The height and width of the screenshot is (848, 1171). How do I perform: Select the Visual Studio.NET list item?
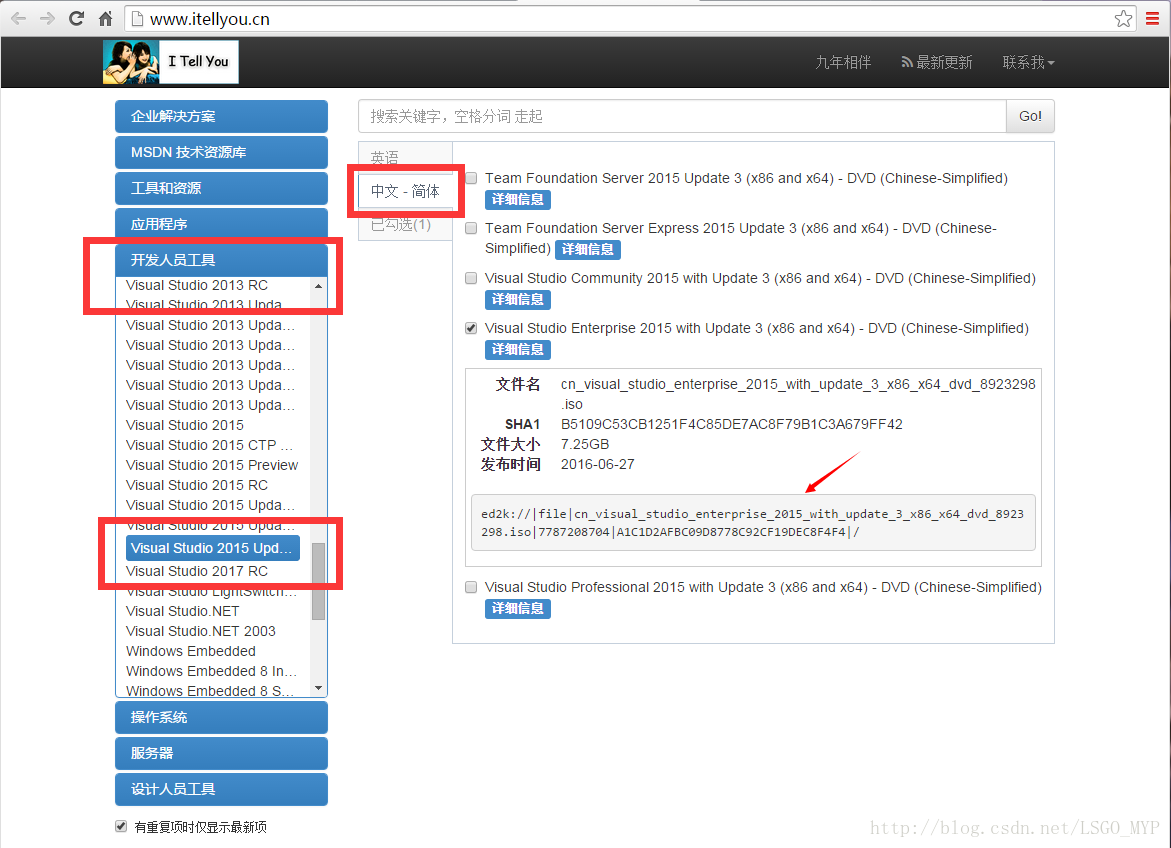(183, 611)
